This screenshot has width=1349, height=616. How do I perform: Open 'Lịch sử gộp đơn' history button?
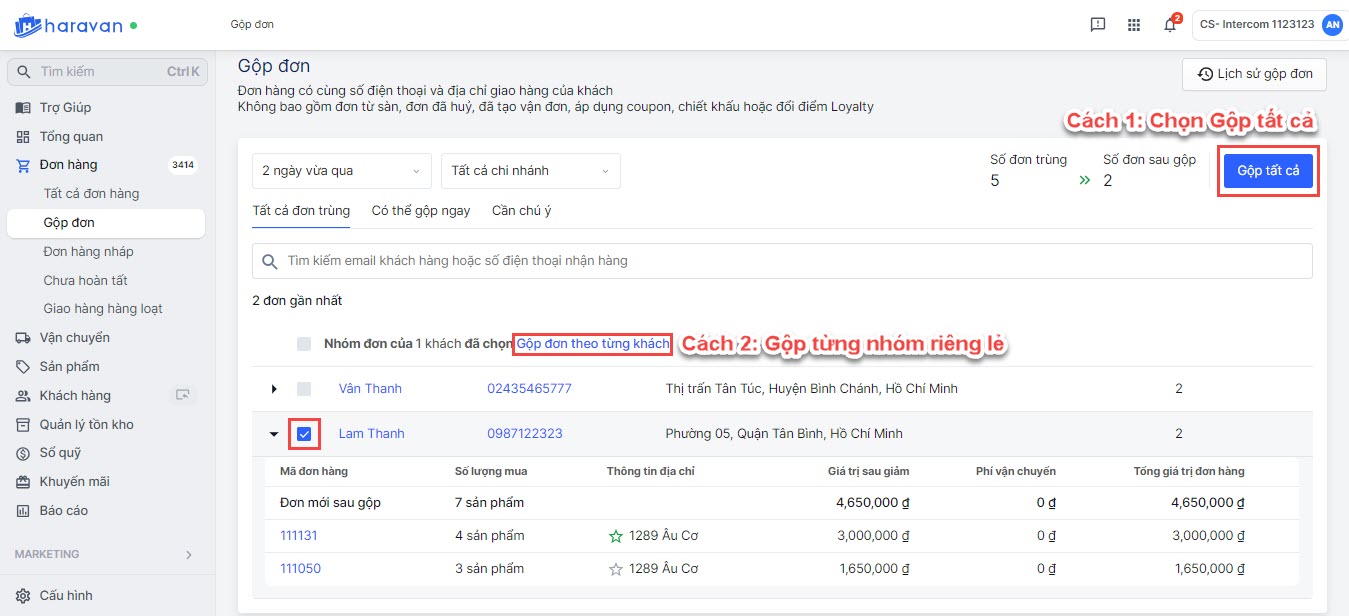1254,74
